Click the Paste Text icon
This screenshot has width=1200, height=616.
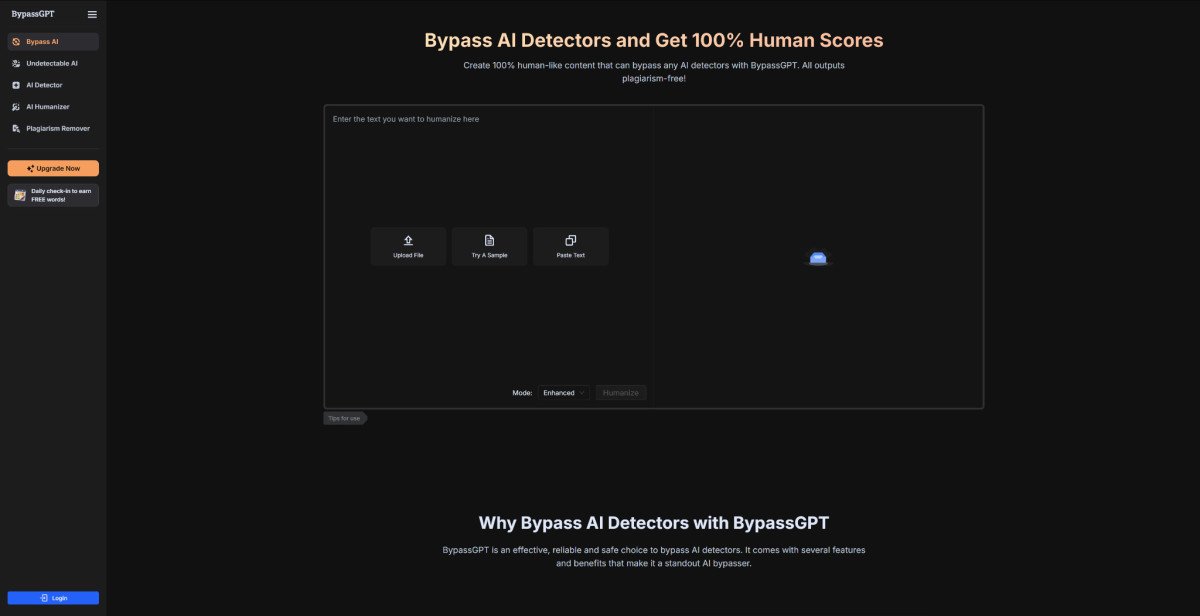click(x=570, y=240)
